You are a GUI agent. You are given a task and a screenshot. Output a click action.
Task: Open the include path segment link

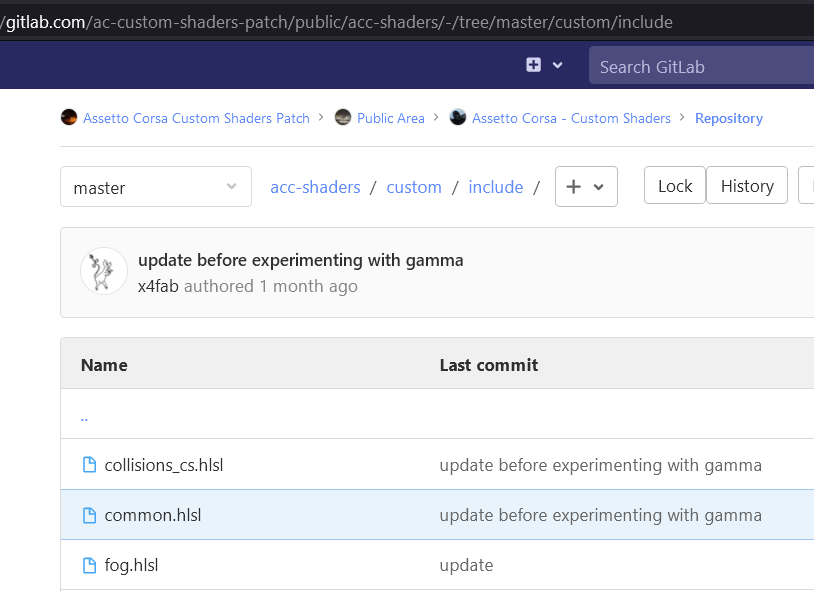pyautogui.click(x=496, y=187)
